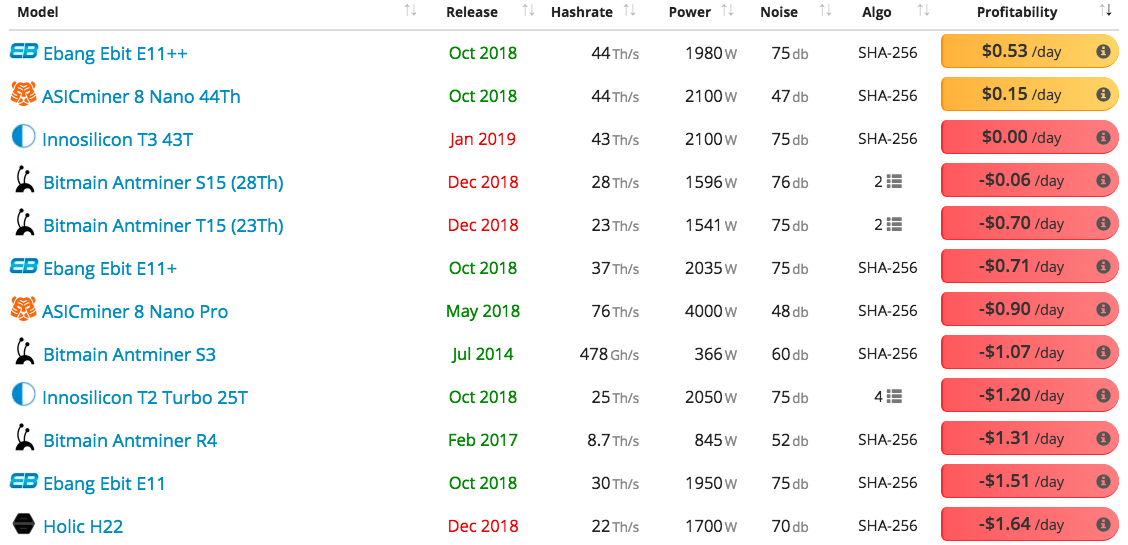
Task: Sort table by Hashrate column arrows
Action: point(629,11)
